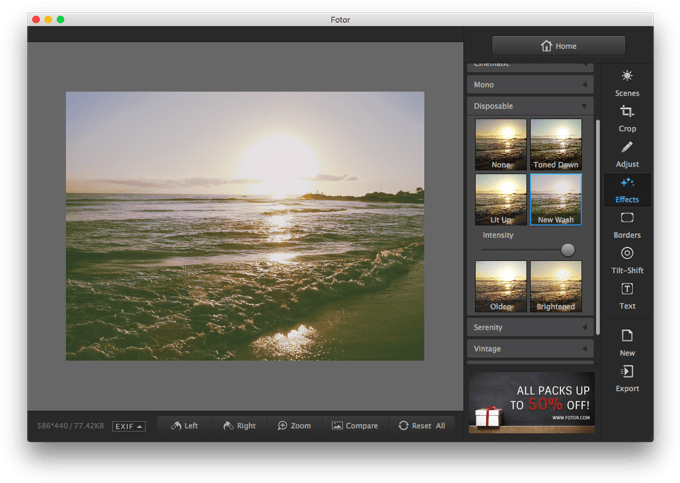Open the EXIF info dropdown
Image resolution: width=680 pixels, height=483 pixels.
tap(129, 427)
